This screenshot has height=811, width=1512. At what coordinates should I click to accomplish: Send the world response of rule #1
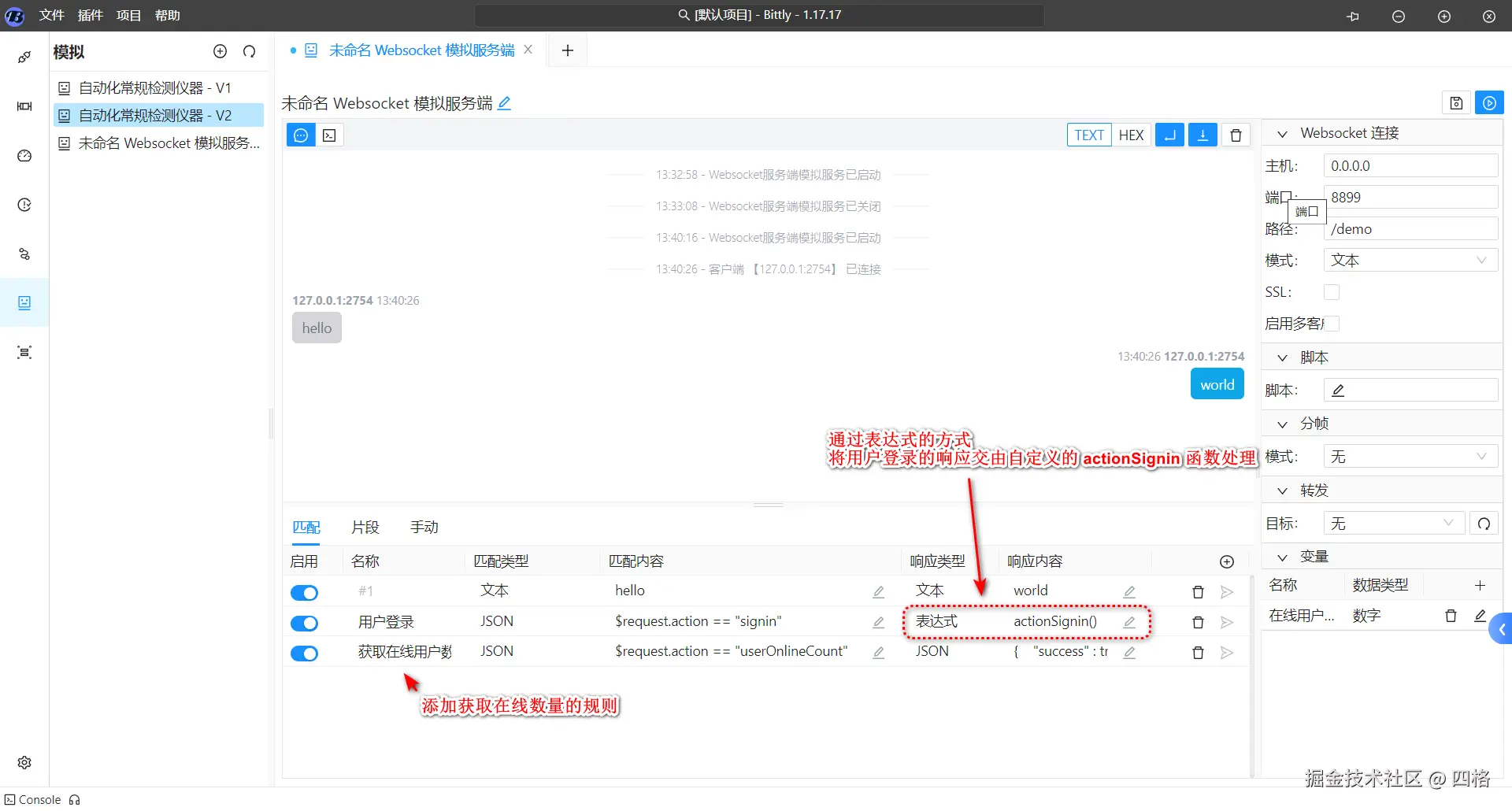pos(1227,592)
